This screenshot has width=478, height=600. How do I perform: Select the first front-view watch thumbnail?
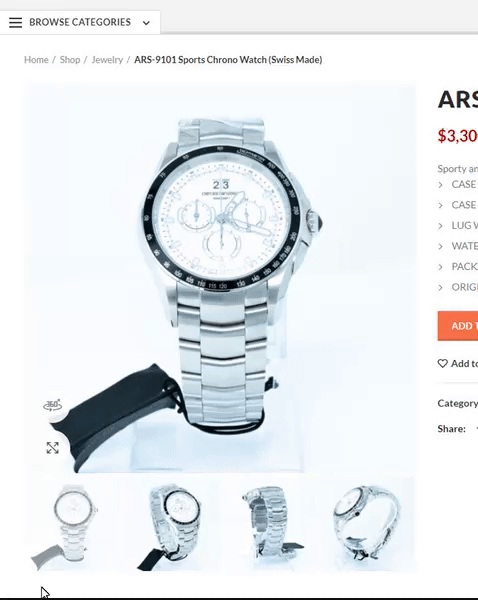(x=73, y=526)
